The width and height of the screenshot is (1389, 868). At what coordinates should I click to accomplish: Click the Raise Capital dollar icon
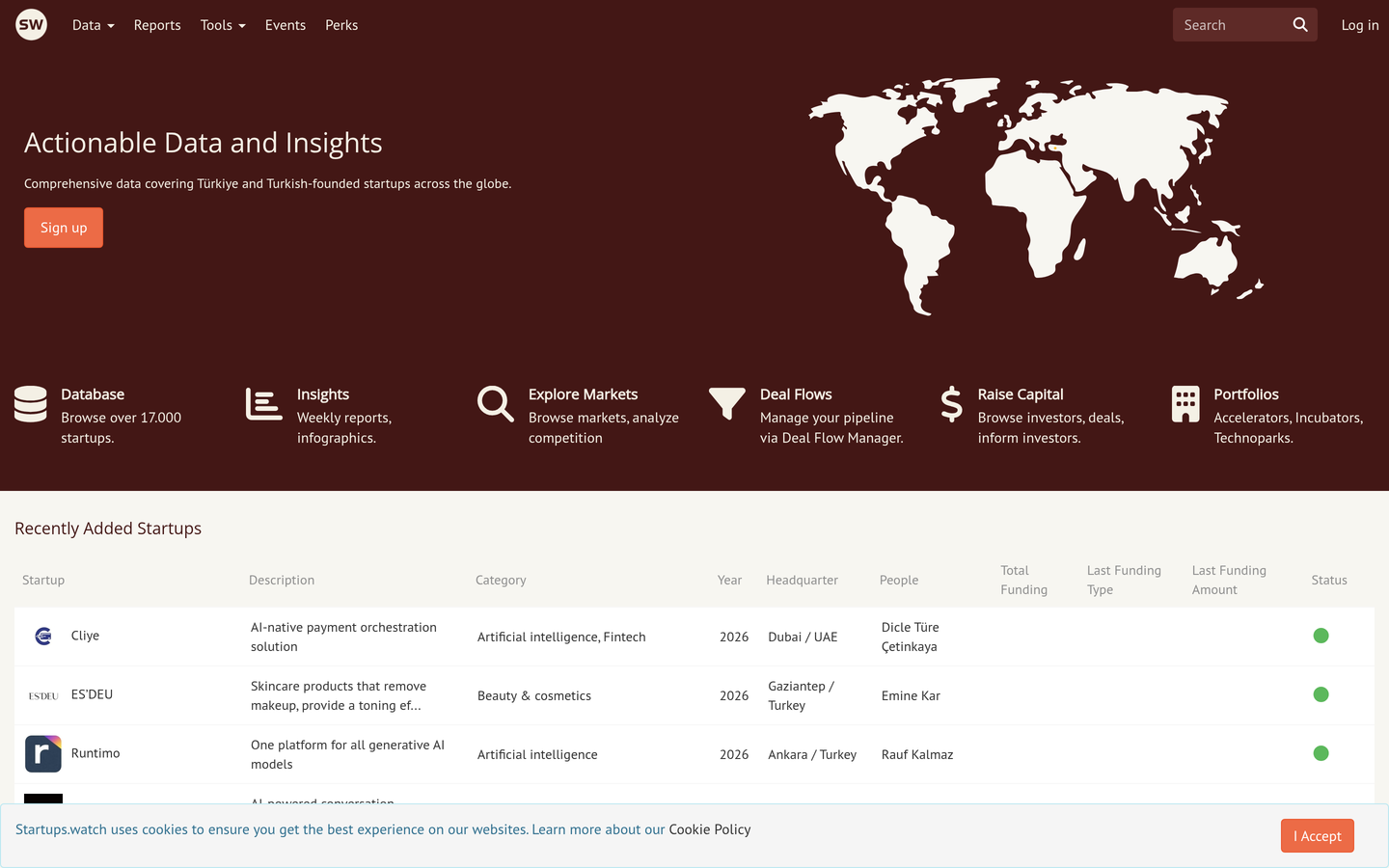click(952, 404)
